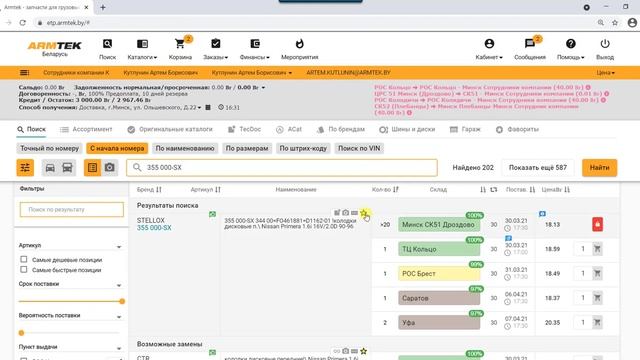Open the Финансы dropdown menu

[255, 49]
